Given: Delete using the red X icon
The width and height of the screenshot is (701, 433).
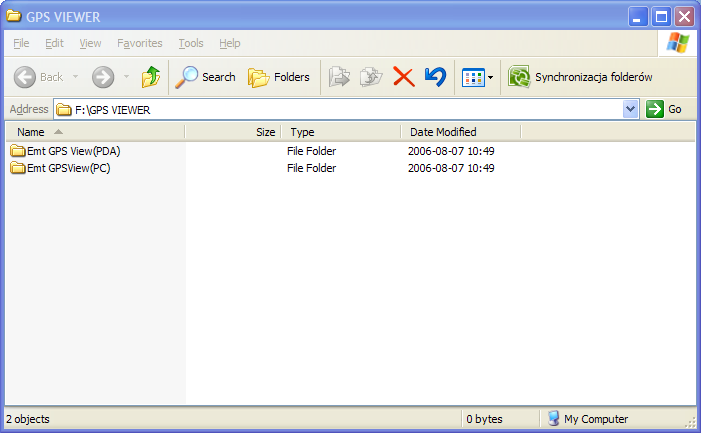Looking at the screenshot, I should click(404, 77).
